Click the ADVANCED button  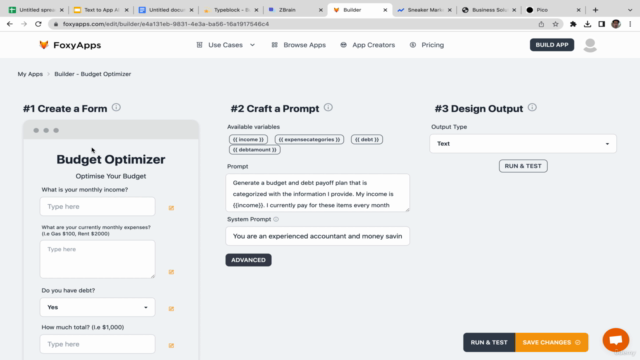pyautogui.click(x=248, y=260)
